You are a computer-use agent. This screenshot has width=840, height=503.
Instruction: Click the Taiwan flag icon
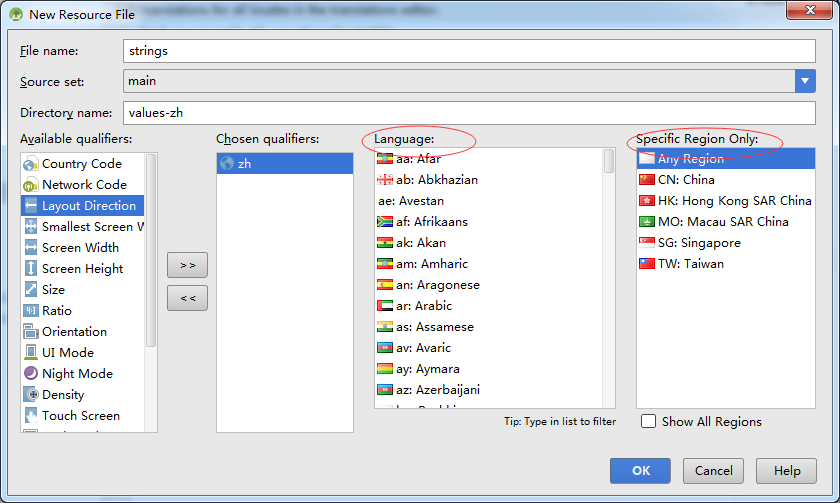[647, 264]
